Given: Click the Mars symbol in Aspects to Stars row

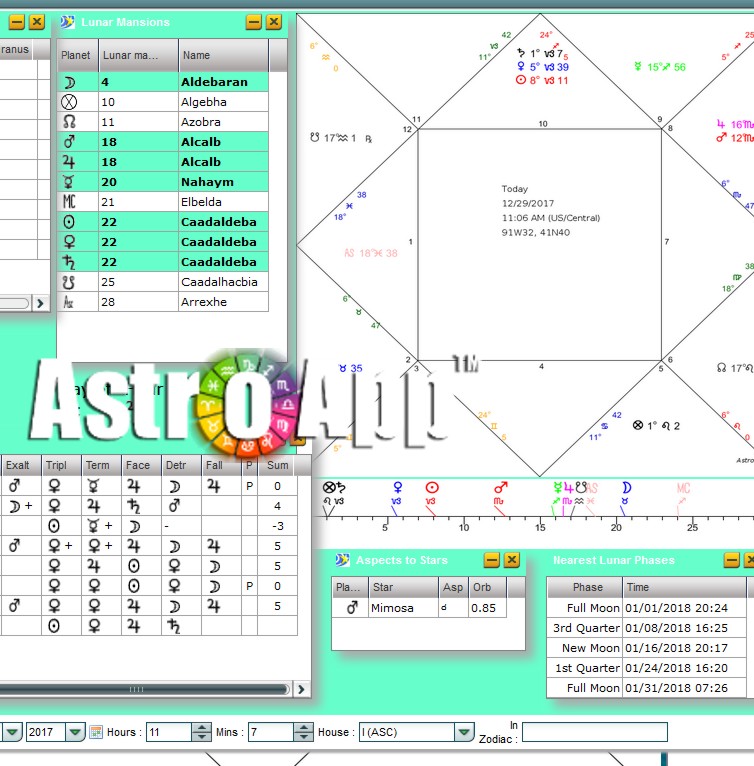Looking at the screenshot, I should [352, 608].
